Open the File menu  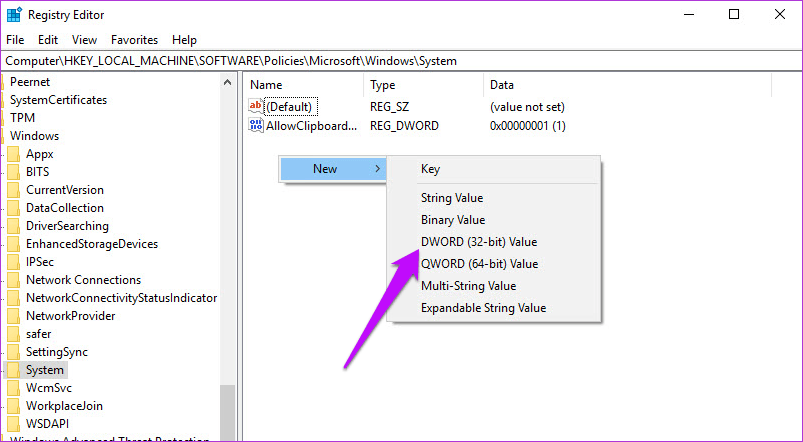pos(15,40)
